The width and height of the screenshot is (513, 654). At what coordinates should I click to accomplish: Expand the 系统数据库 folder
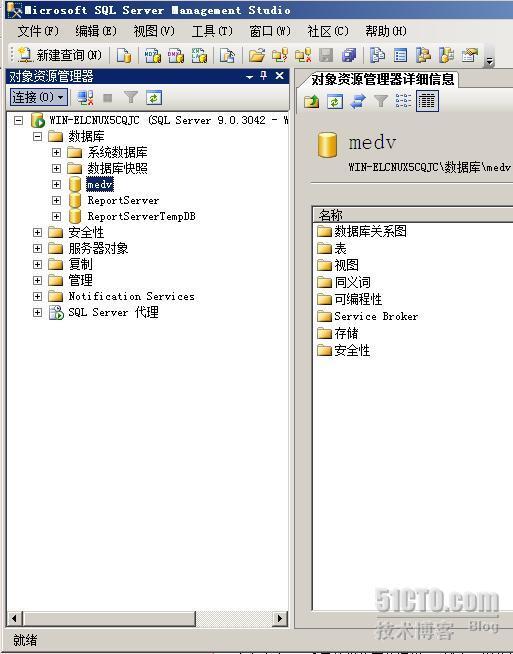[x=56, y=153]
